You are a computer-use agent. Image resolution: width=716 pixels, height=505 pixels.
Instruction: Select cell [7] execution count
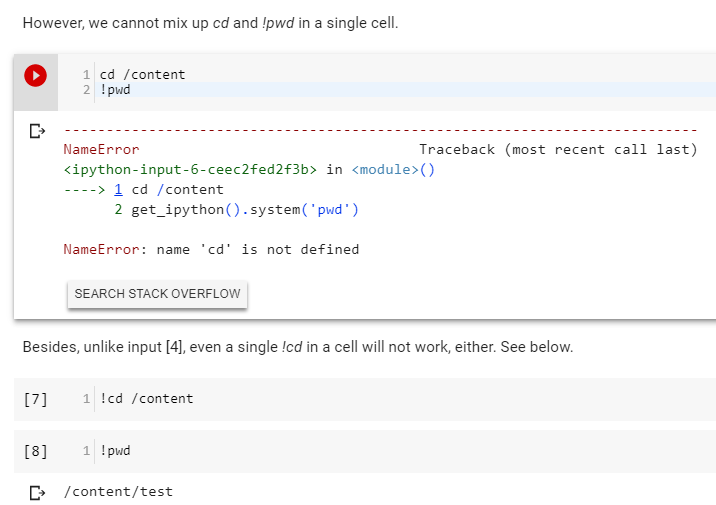tap(36, 399)
